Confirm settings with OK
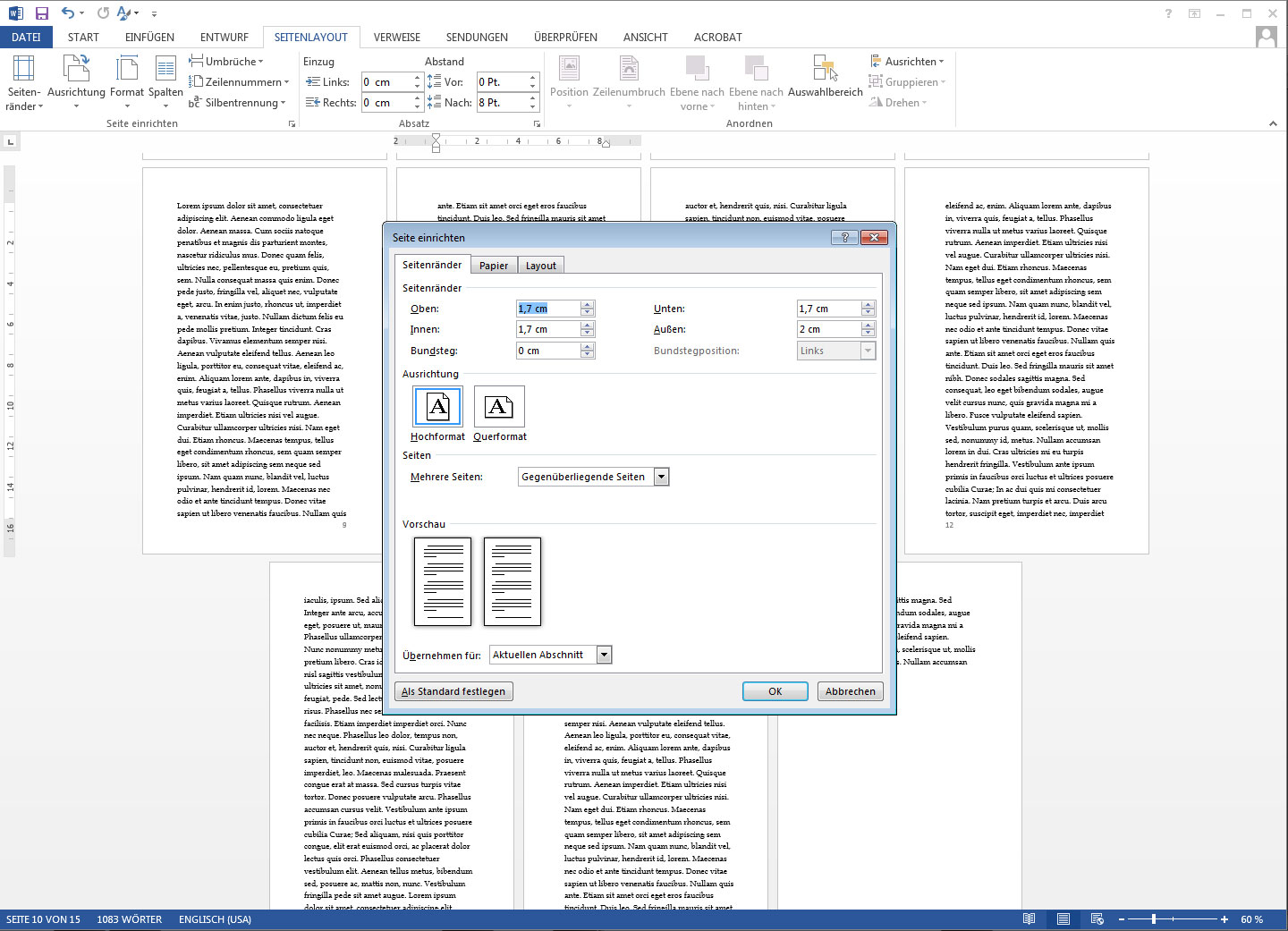The image size is (1288, 931). (775, 690)
